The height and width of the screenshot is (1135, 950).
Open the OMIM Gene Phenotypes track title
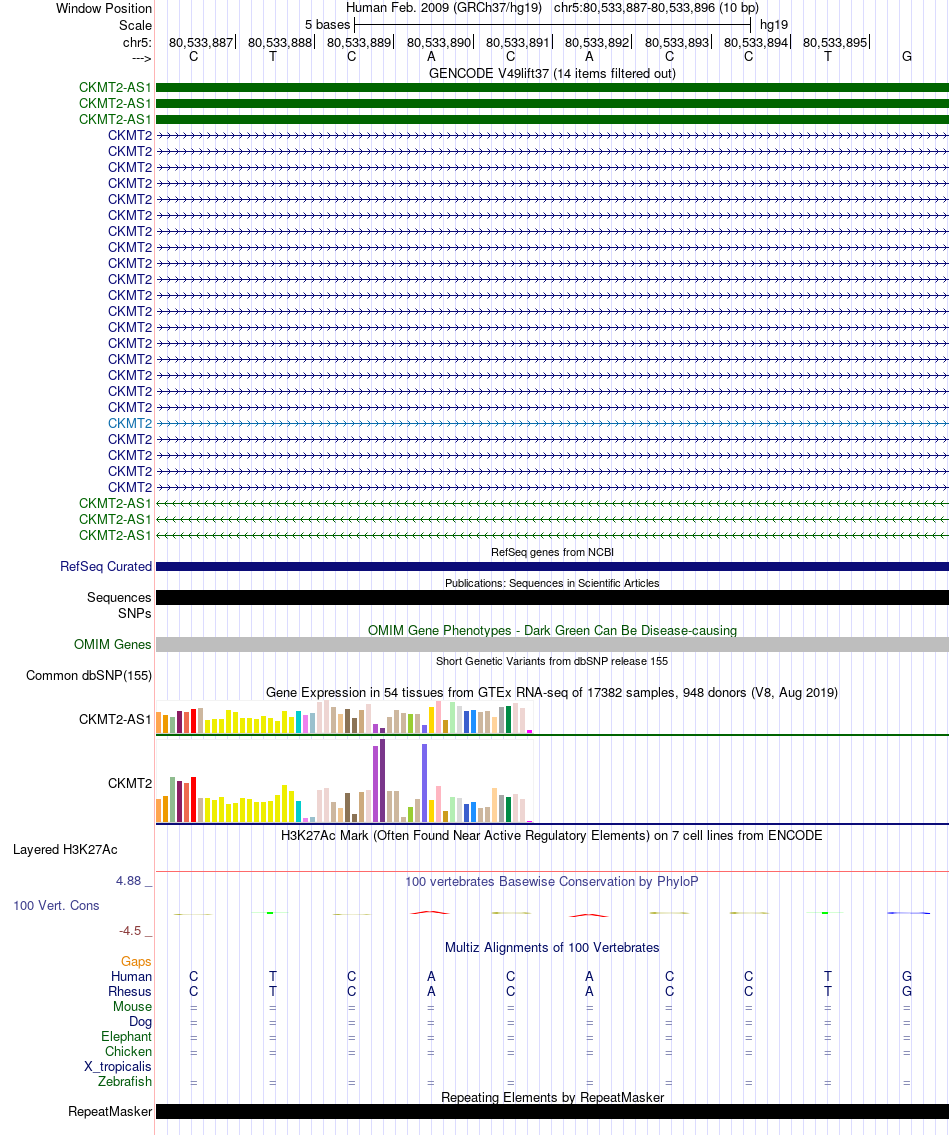[552, 630]
